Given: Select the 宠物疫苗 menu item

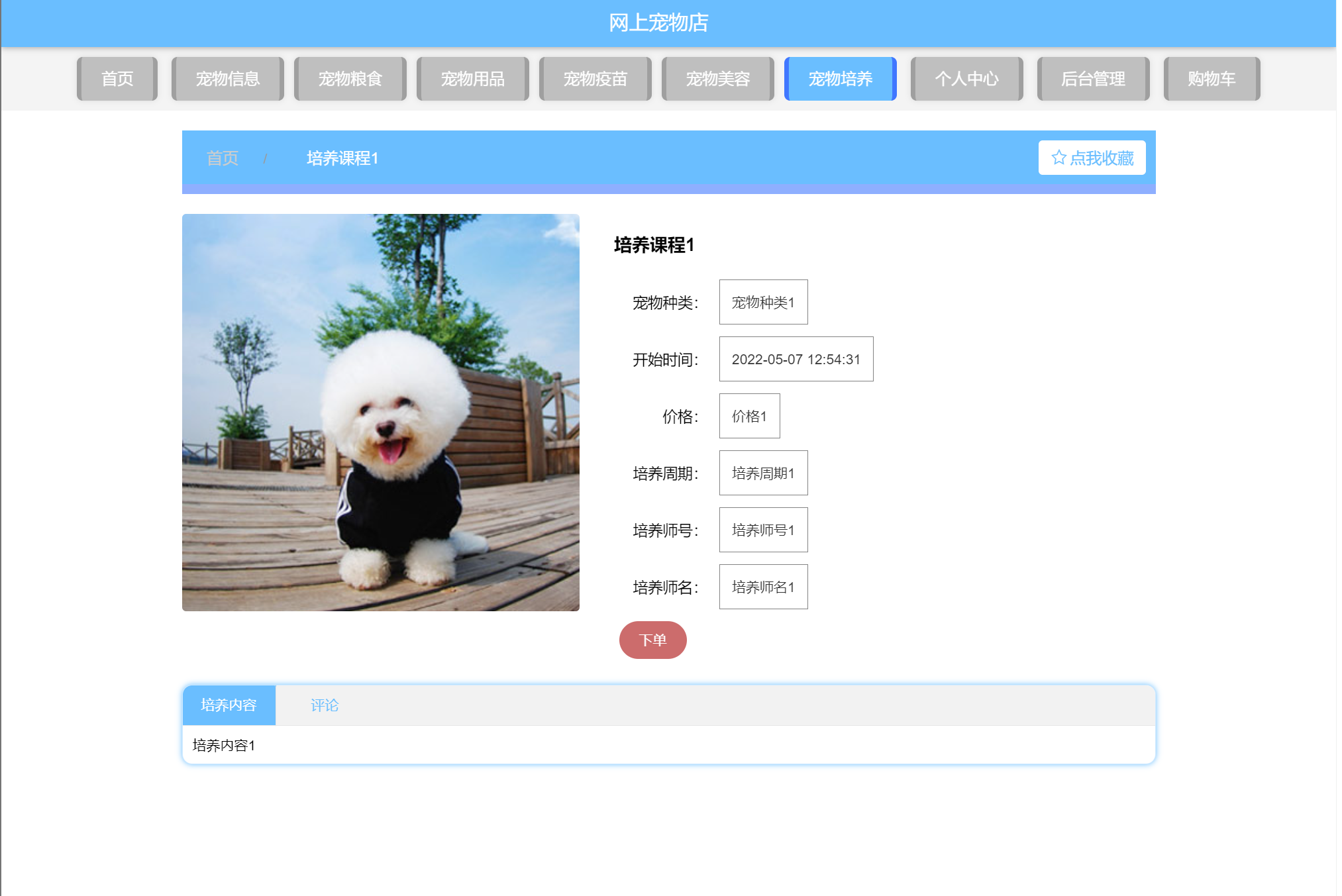Looking at the screenshot, I should 595,79.
